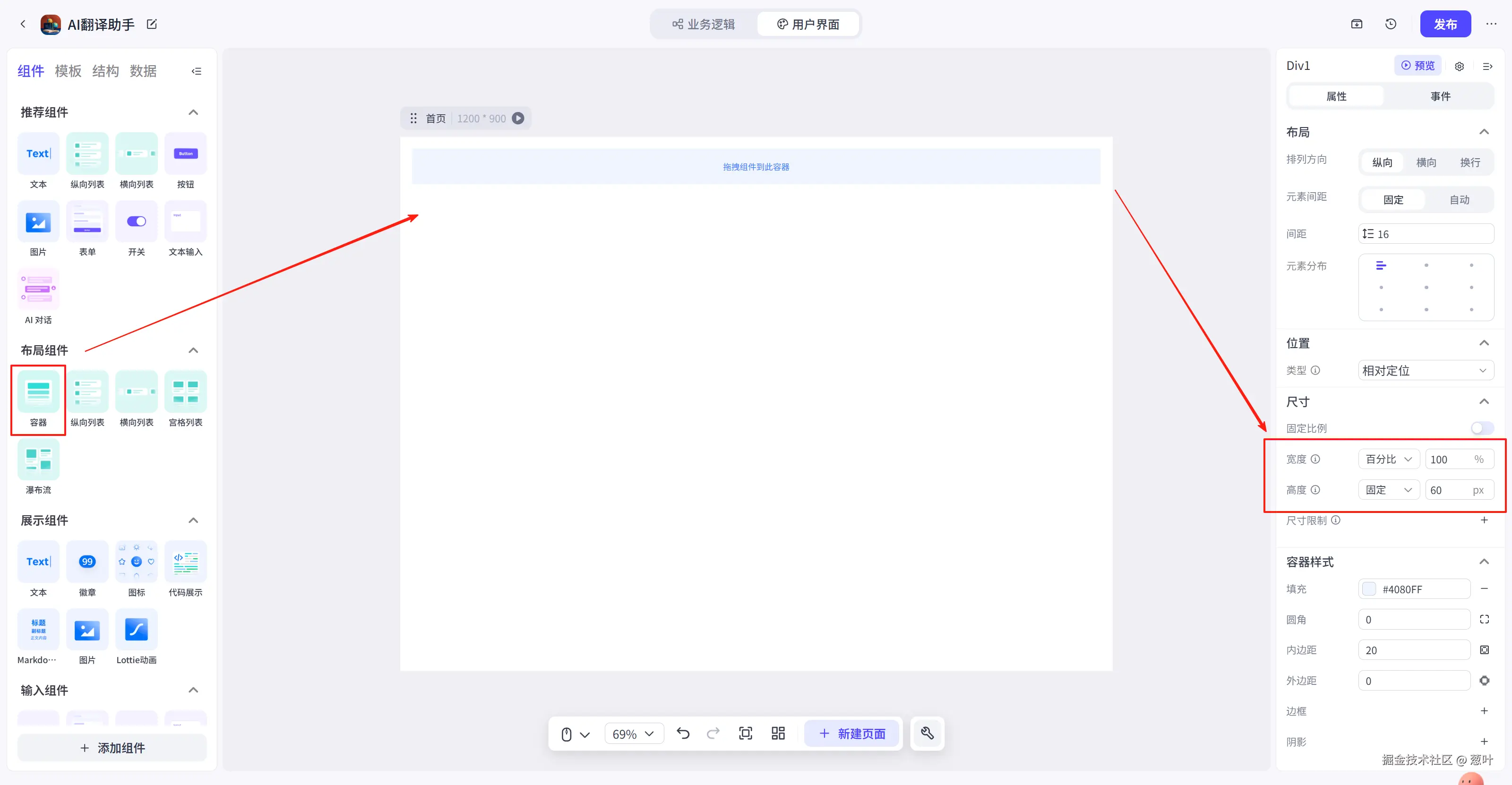Viewport: 1512px width, 785px height.
Task: Switch to the 事件 tab
Action: [1440, 96]
